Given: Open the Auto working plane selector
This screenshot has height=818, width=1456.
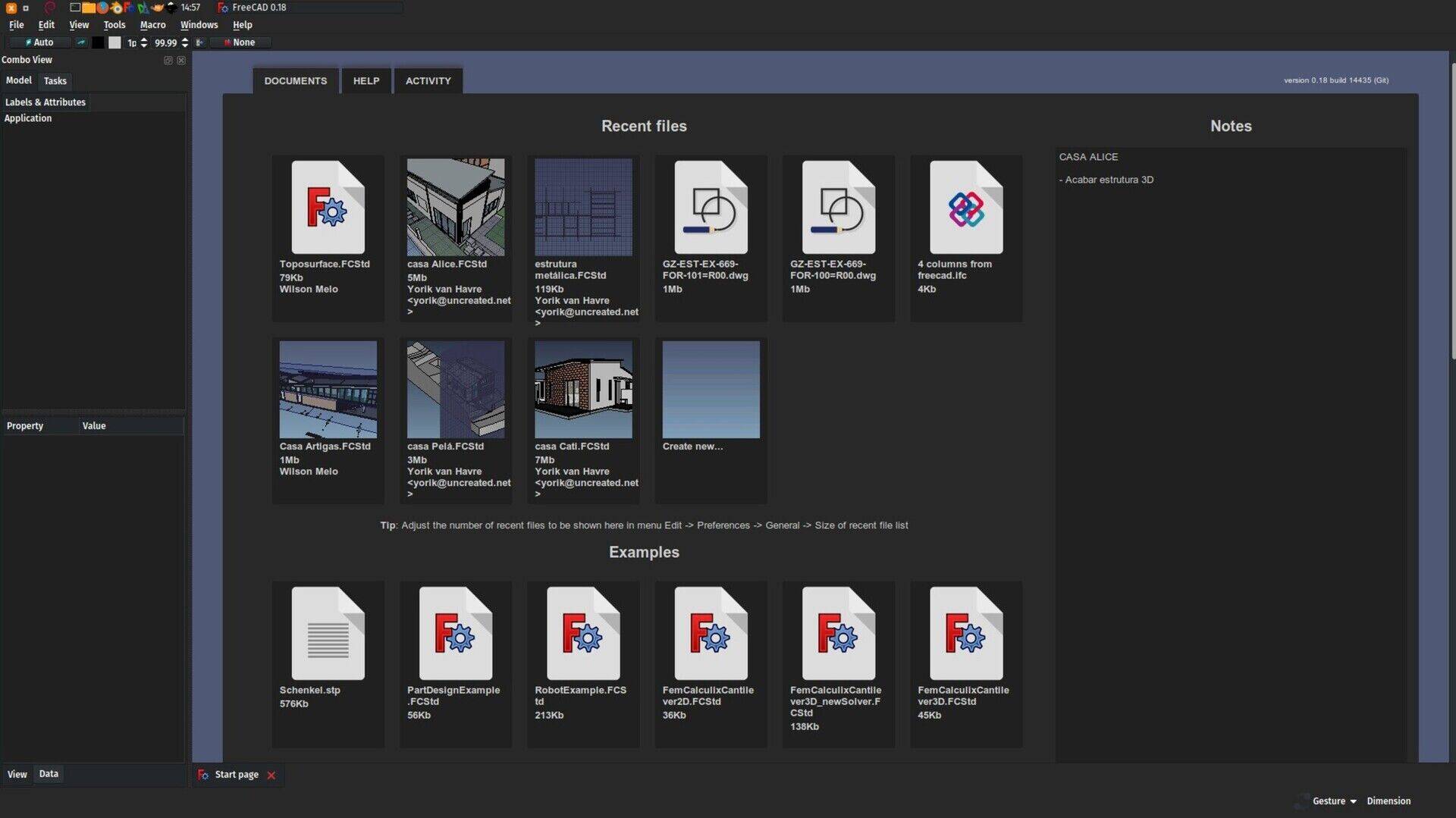Looking at the screenshot, I should click(x=39, y=42).
